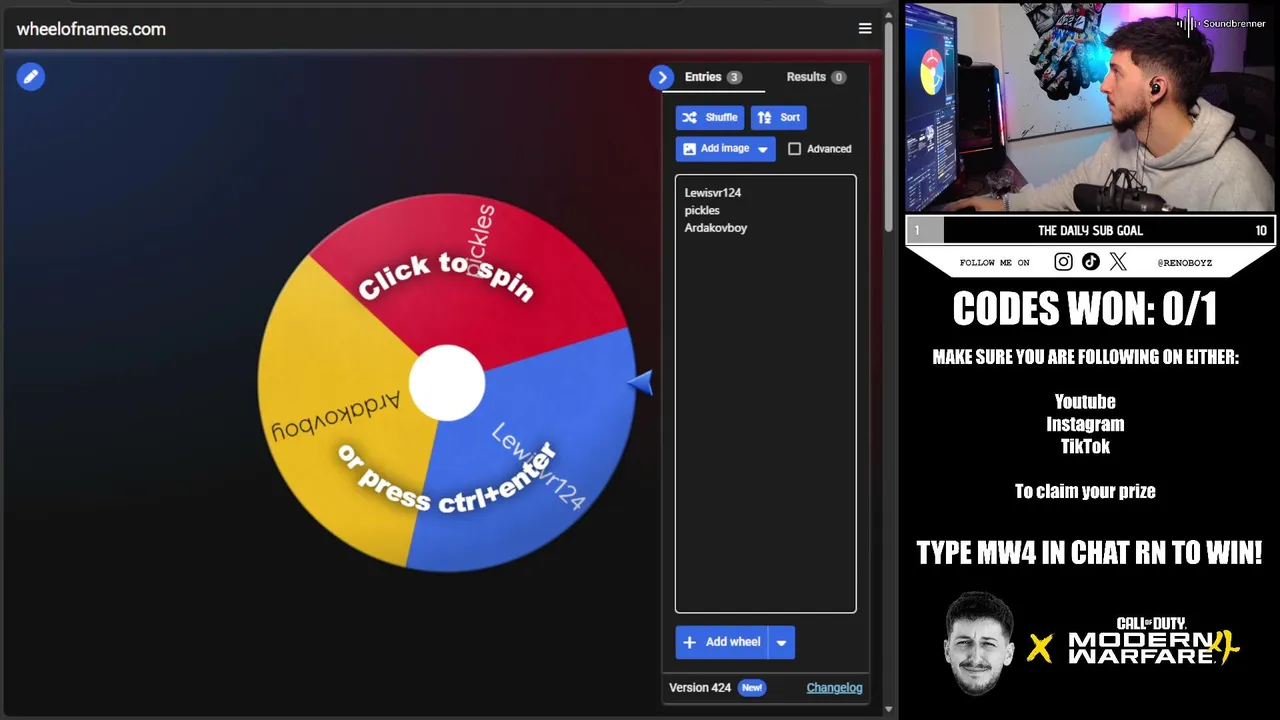Click the Version 424 text

click(x=700, y=688)
